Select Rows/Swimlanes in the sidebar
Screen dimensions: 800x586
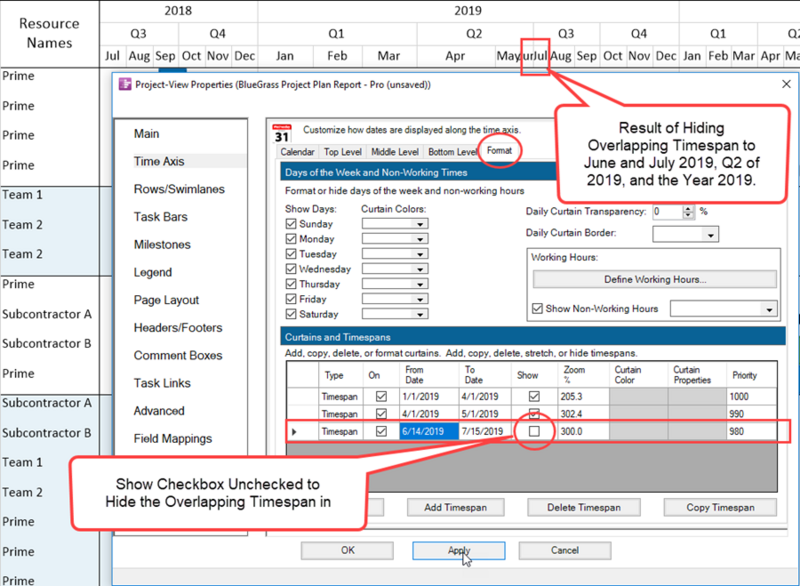click(179, 189)
